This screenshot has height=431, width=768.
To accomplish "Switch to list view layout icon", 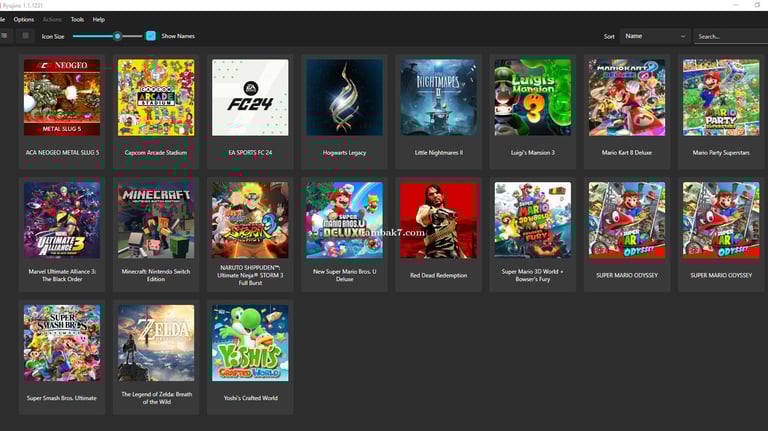I will click(x=4, y=36).
